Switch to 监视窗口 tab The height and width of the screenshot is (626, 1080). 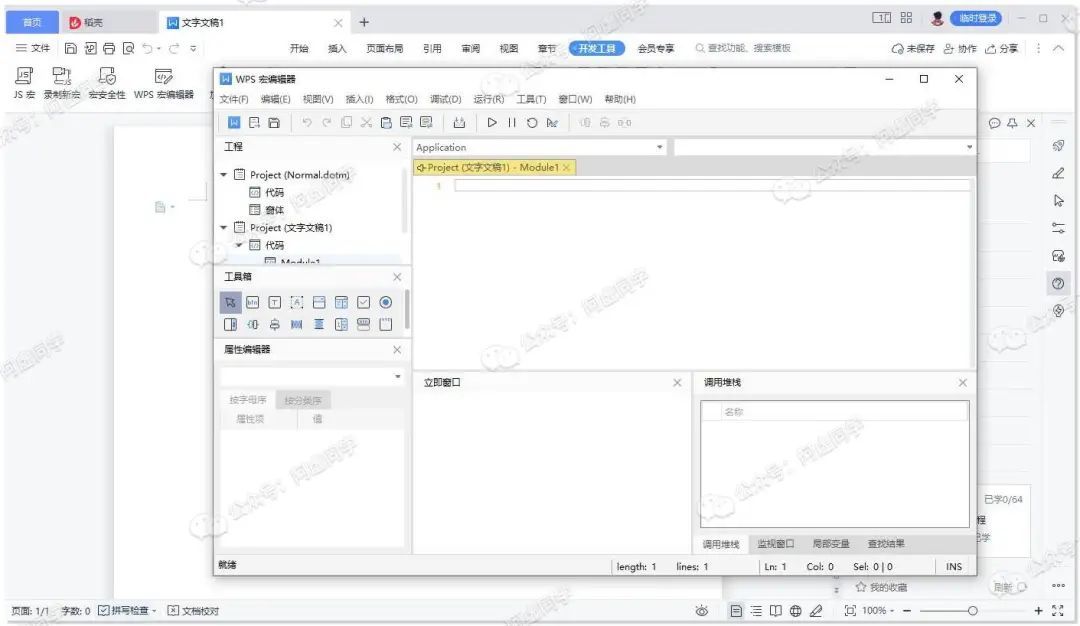(x=776, y=544)
